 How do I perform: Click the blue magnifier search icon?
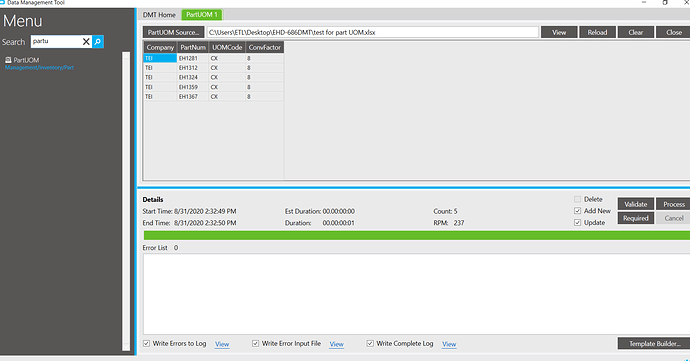tap(98, 42)
